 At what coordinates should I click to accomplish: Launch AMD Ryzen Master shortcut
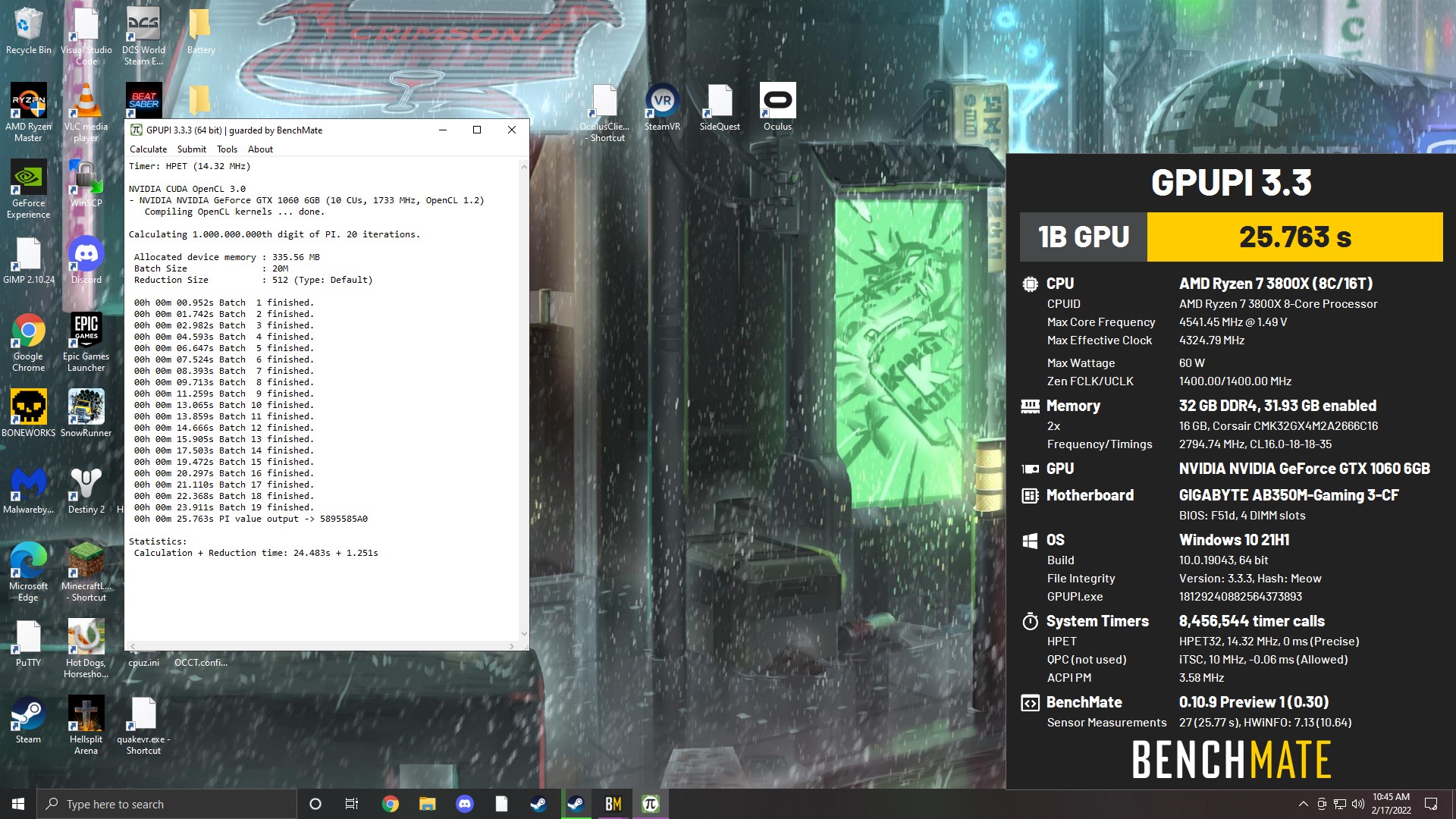click(28, 111)
